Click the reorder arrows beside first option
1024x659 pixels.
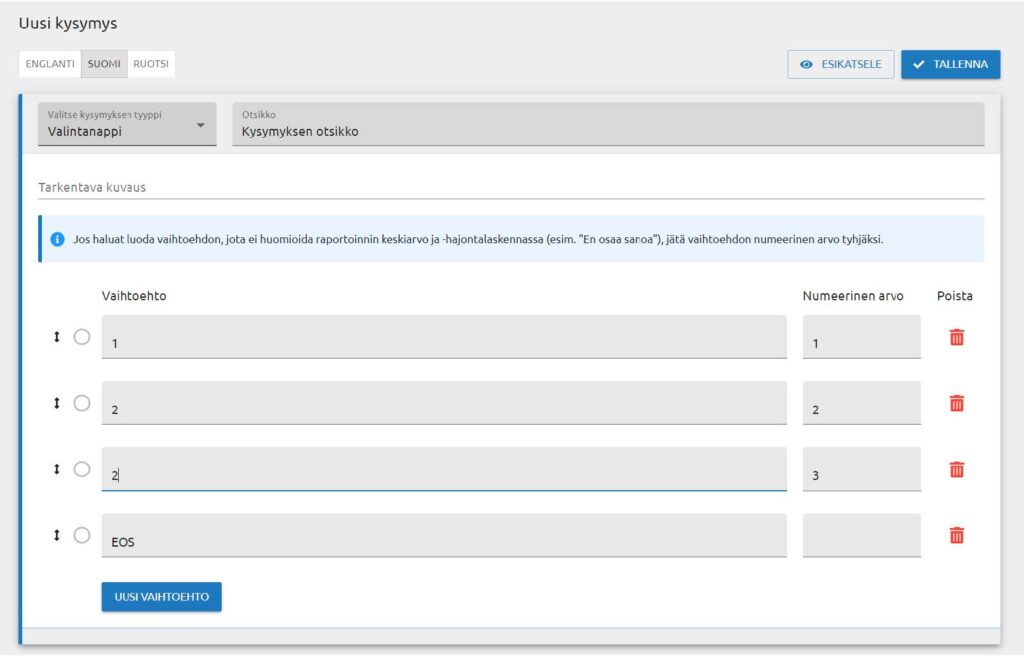(x=57, y=337)
